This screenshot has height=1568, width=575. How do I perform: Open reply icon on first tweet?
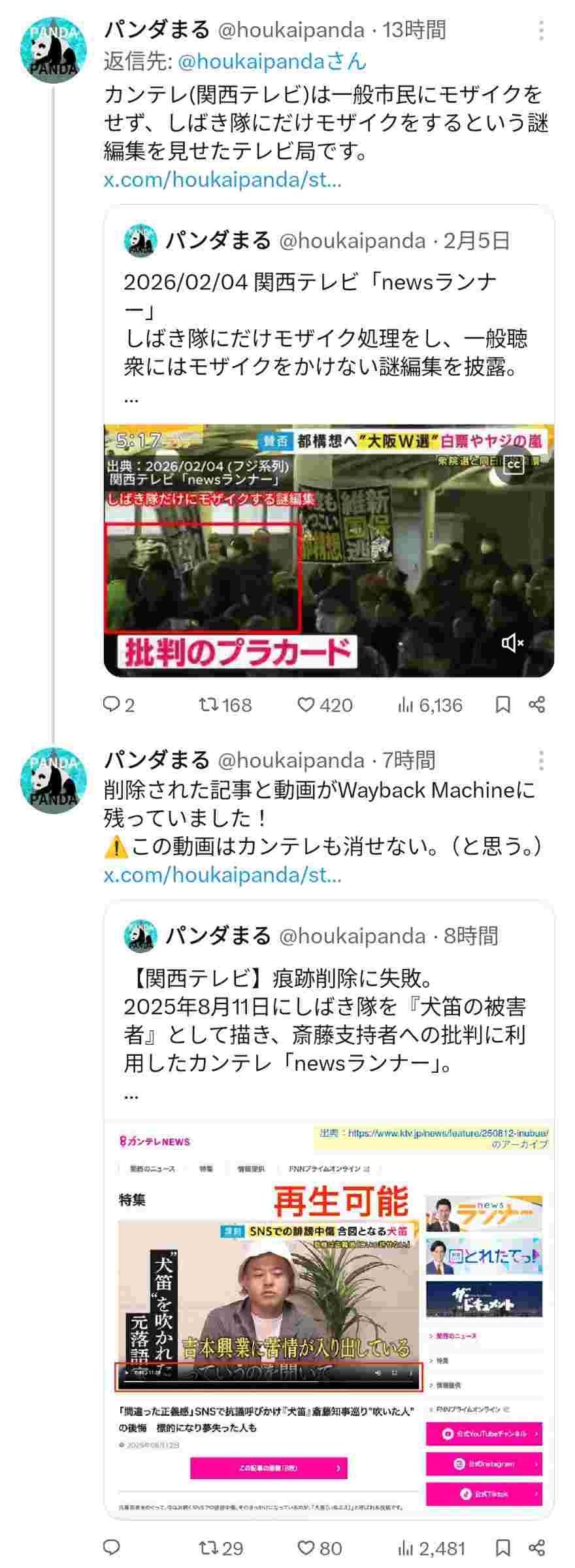click(x=112, y=704)
